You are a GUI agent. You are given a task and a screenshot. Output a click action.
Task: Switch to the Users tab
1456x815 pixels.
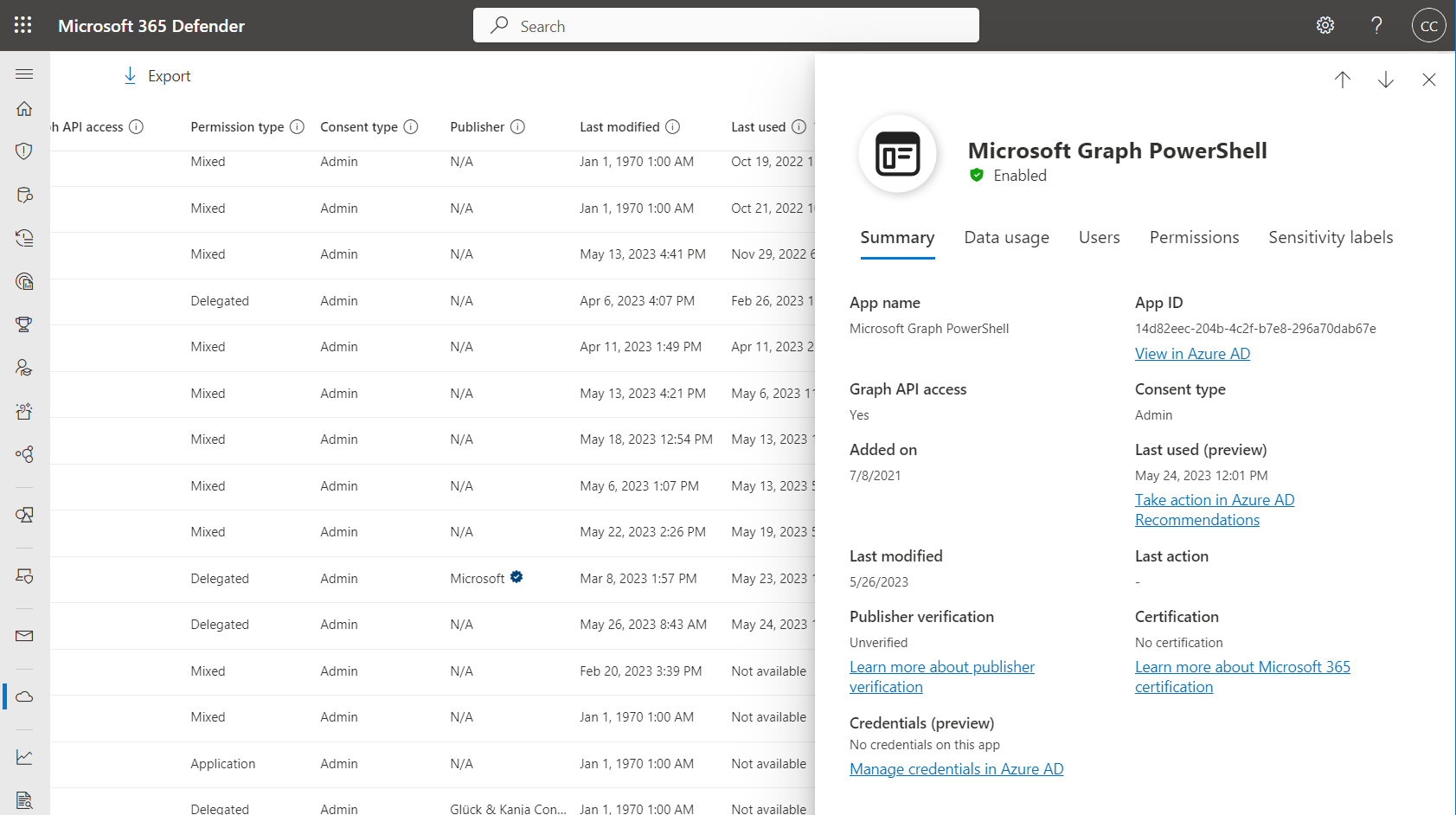click(1099, 238)
